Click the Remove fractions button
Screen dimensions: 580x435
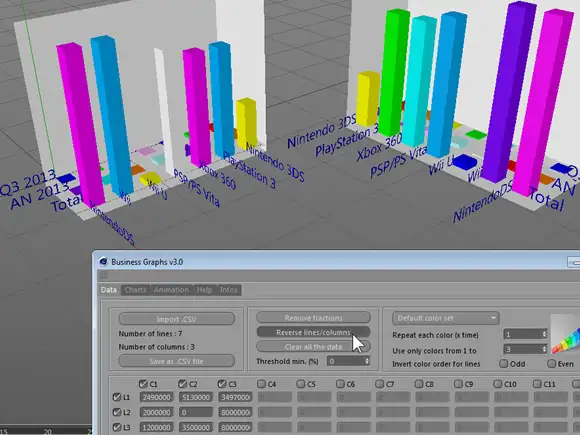pos(313,318)
